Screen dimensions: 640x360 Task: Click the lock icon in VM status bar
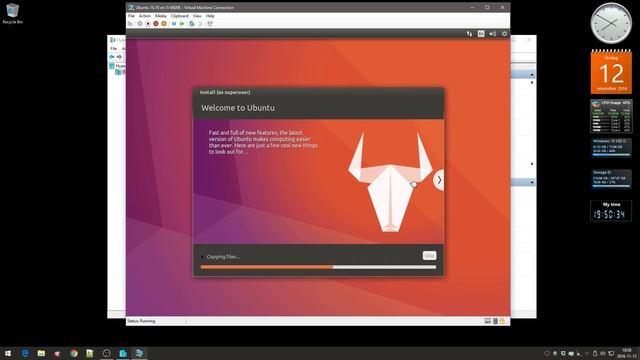coord(502,321)
